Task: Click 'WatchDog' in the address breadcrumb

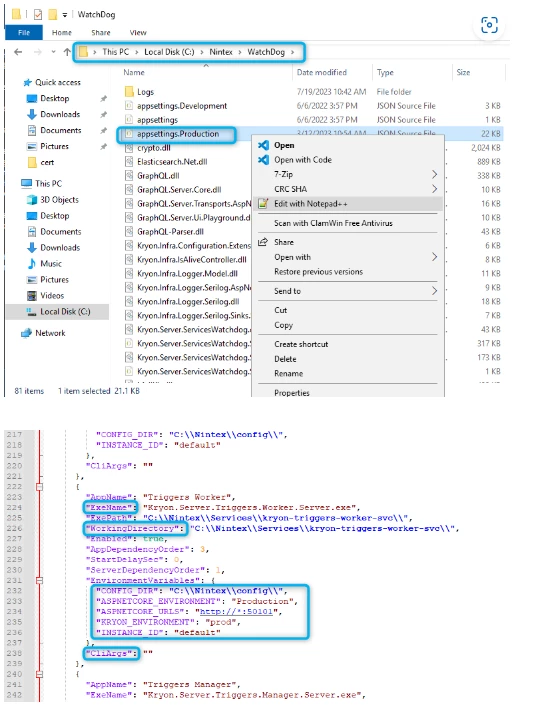Action: pos(266,52)
